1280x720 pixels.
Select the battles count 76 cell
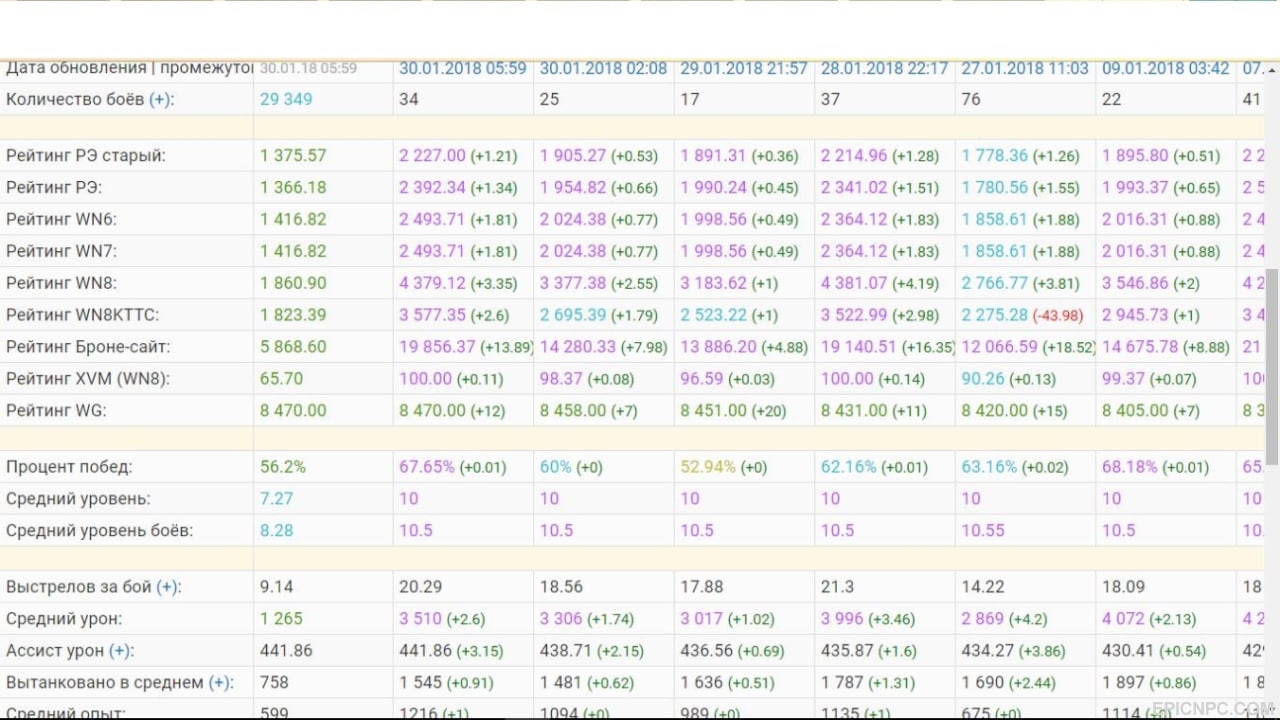pos(1025,99)
